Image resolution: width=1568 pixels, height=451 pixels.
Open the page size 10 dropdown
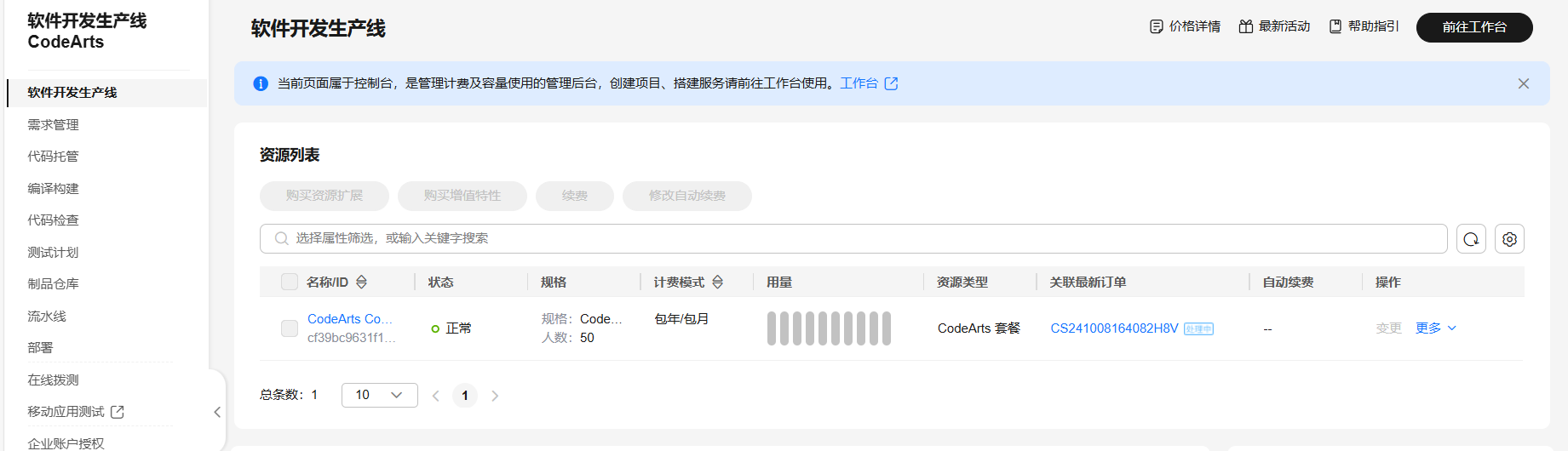click(379, 395)
